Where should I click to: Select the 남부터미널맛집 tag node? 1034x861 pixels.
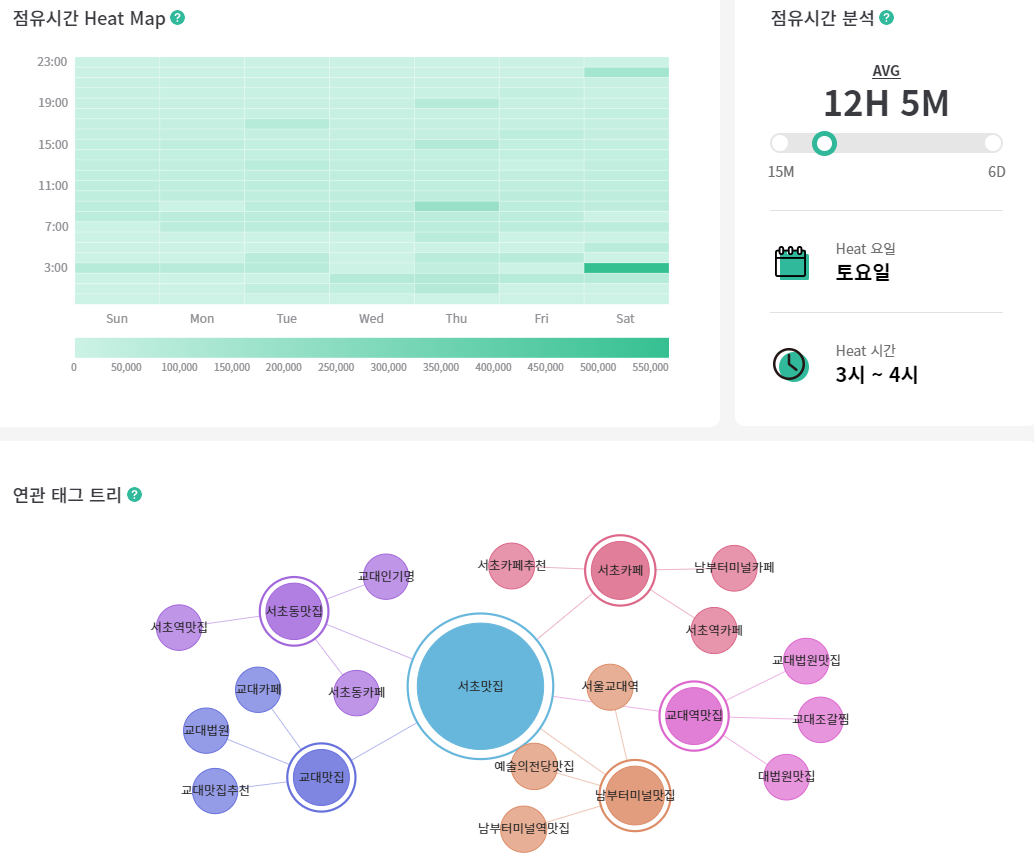pos(634,795)
